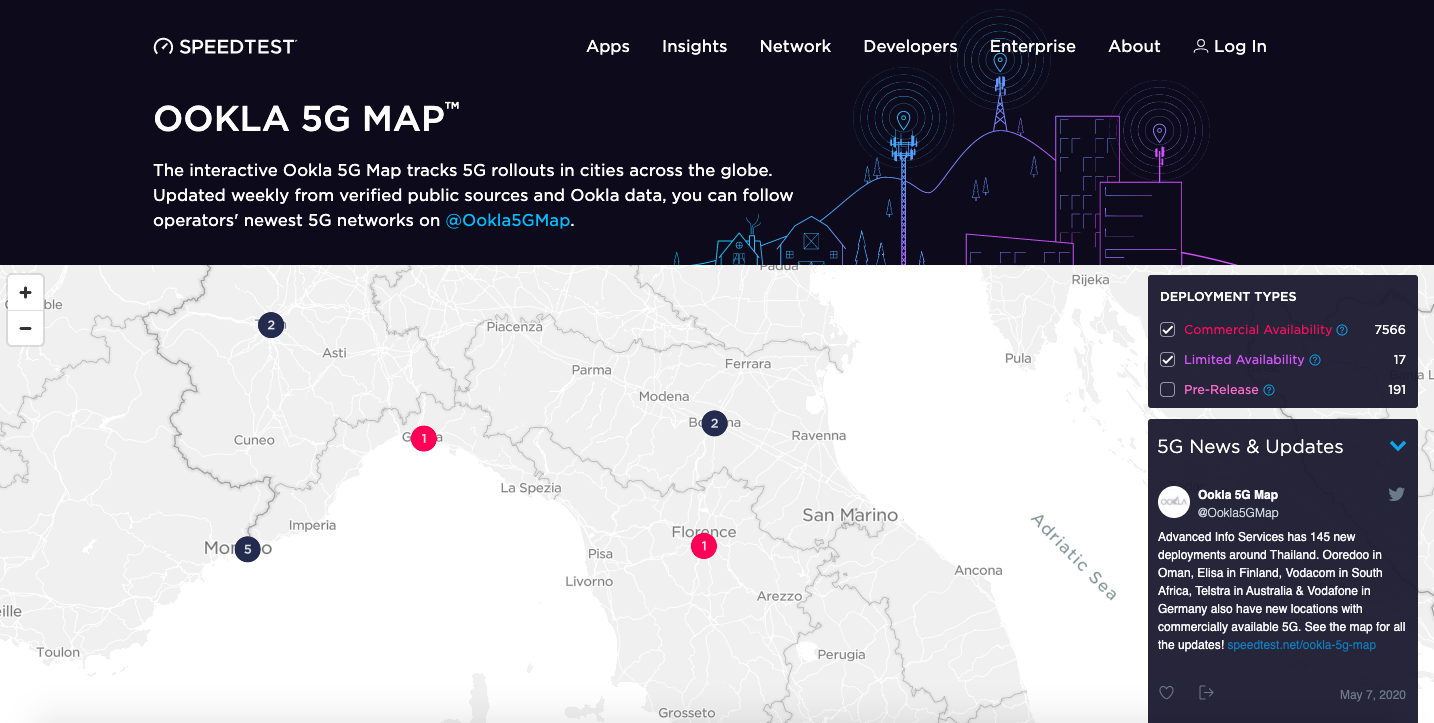Screen dimensions: 1434x723
Task: Open the speedtest.net/ookla-5g-map link
Action: [x=1301, y=645]
